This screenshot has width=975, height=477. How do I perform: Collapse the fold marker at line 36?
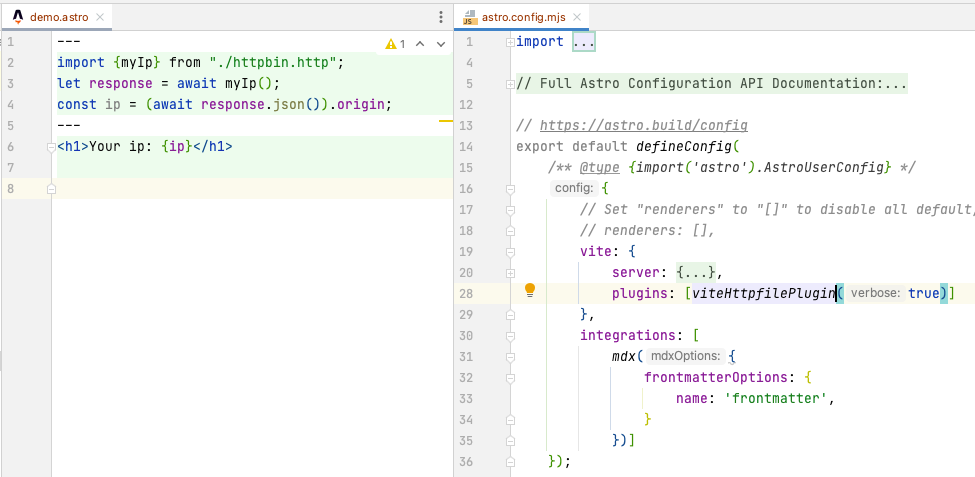click(510, 462)
